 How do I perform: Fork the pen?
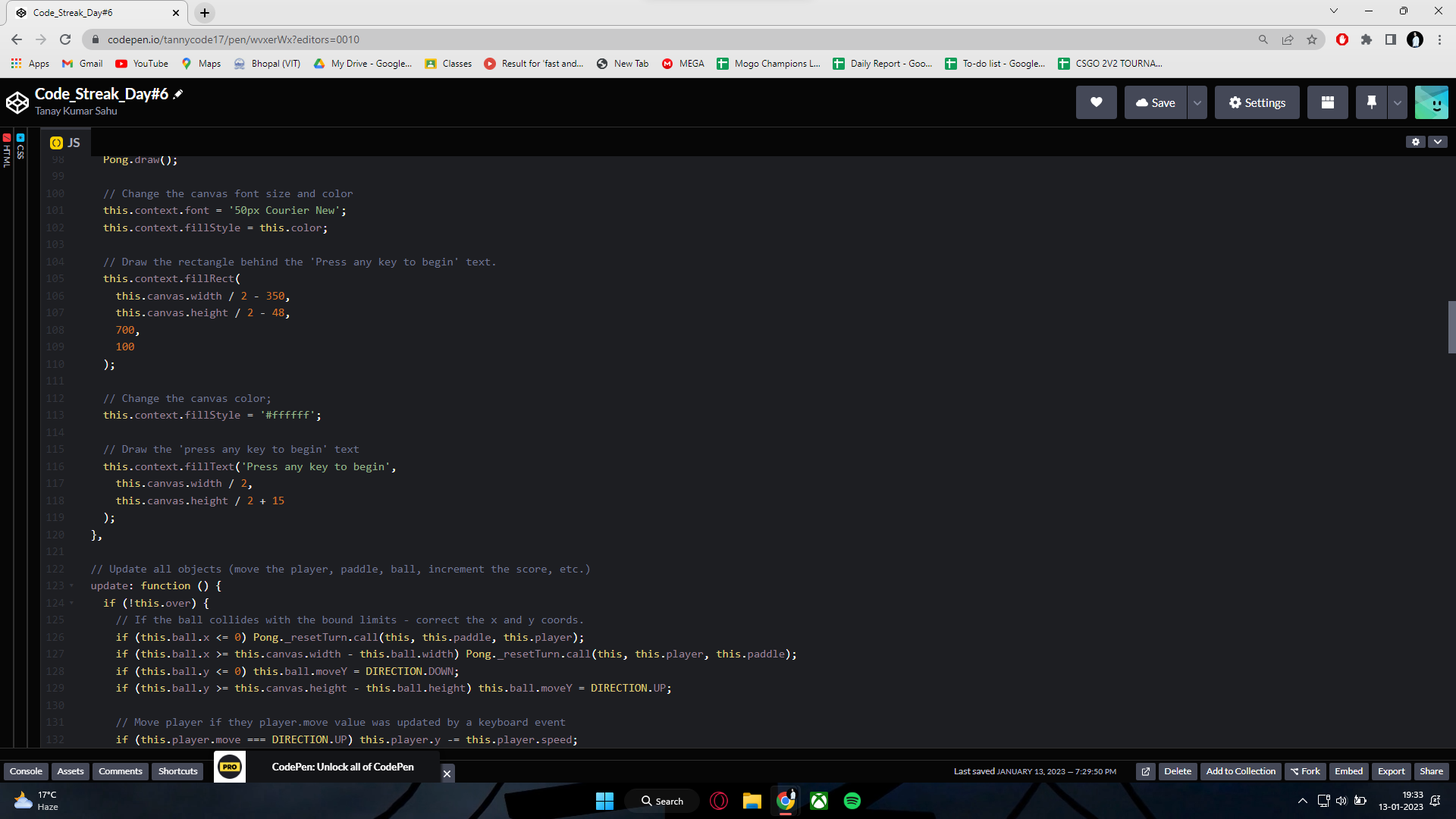coord(1305,771)
